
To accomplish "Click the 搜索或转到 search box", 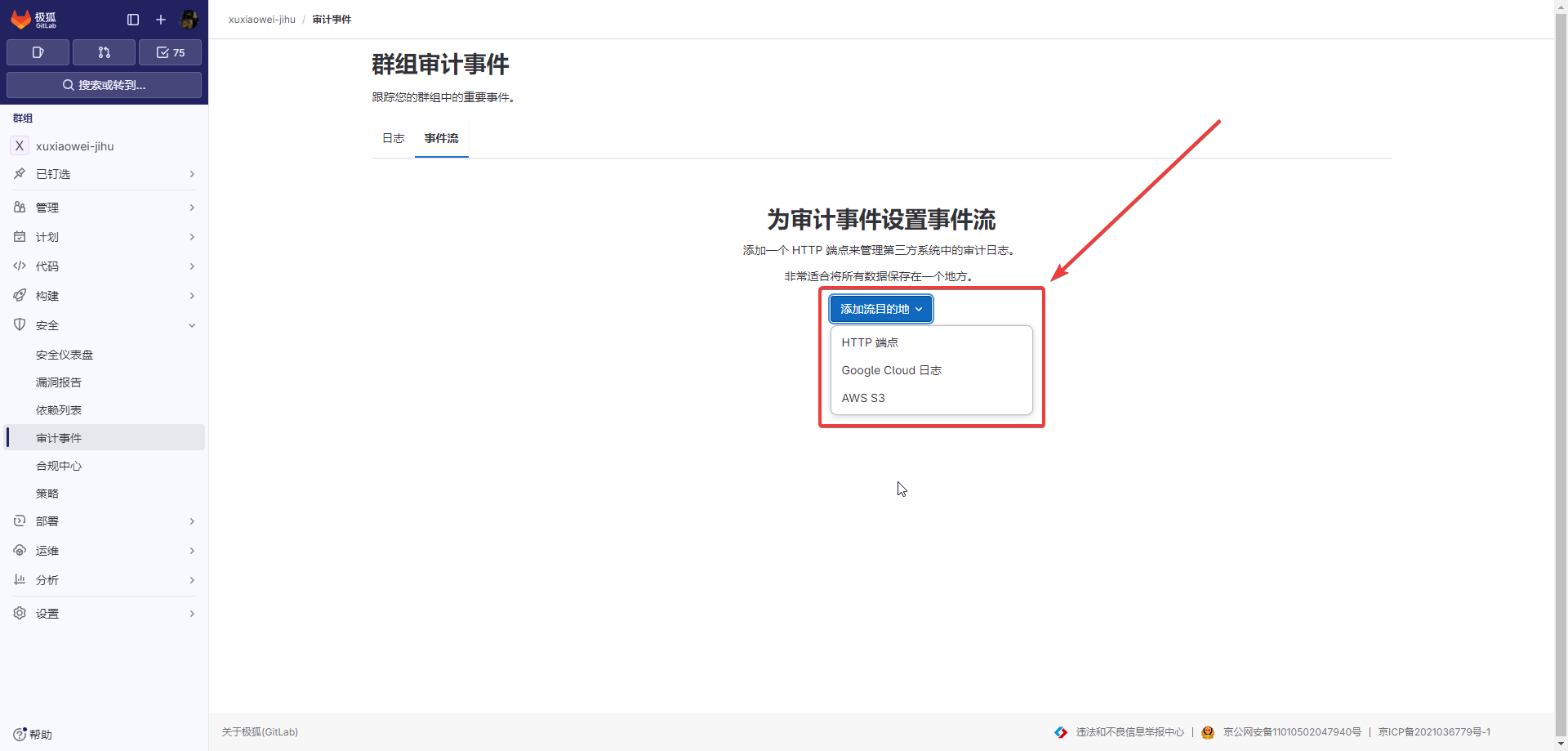I will [x=104, y=85].
